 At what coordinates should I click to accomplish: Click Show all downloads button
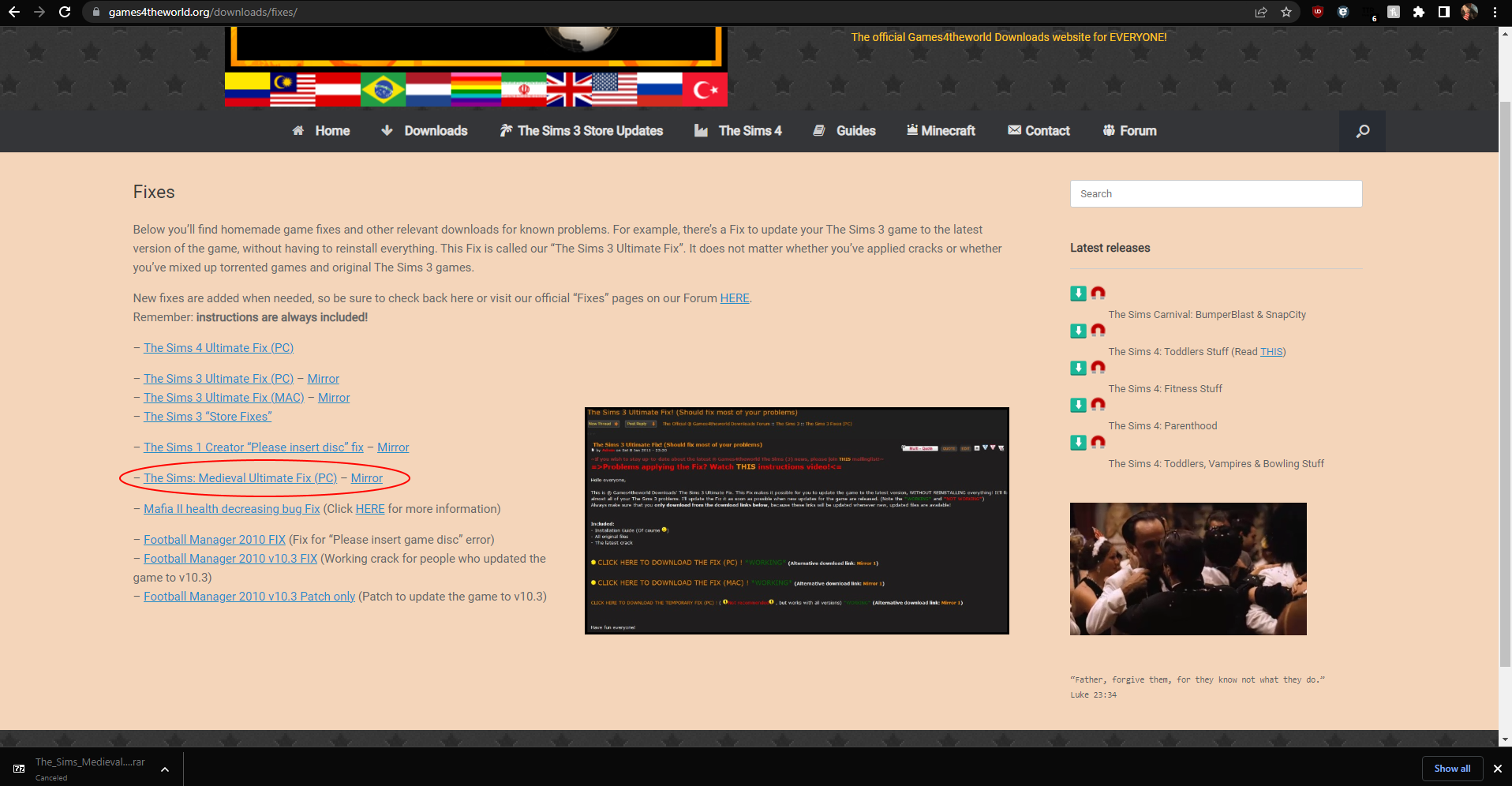pos(1452,769)
